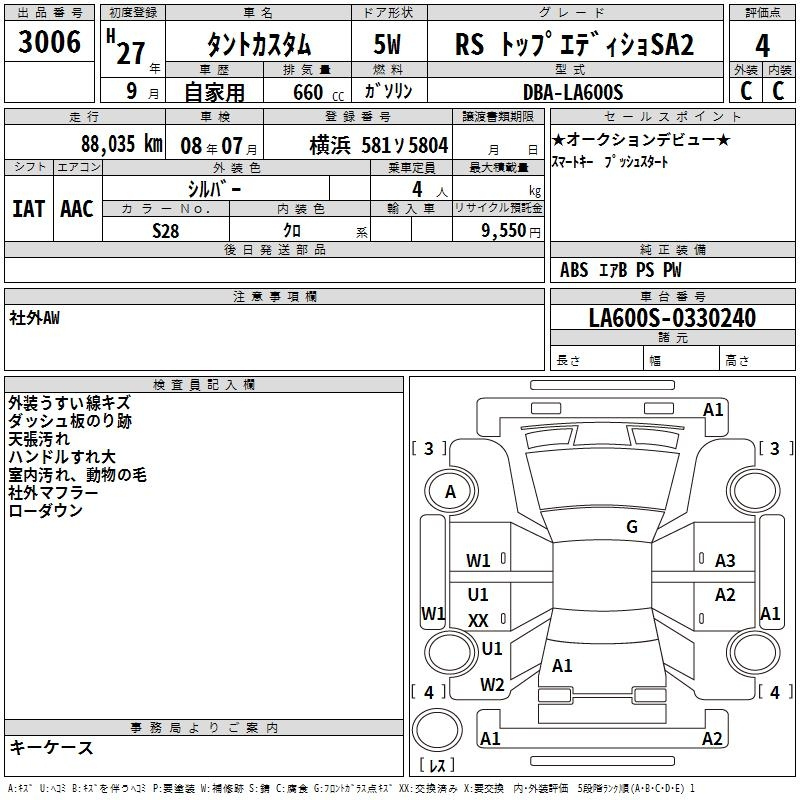
Task: Click the XX replaced-panel mark on the diagram
Action: click(478, 621)
